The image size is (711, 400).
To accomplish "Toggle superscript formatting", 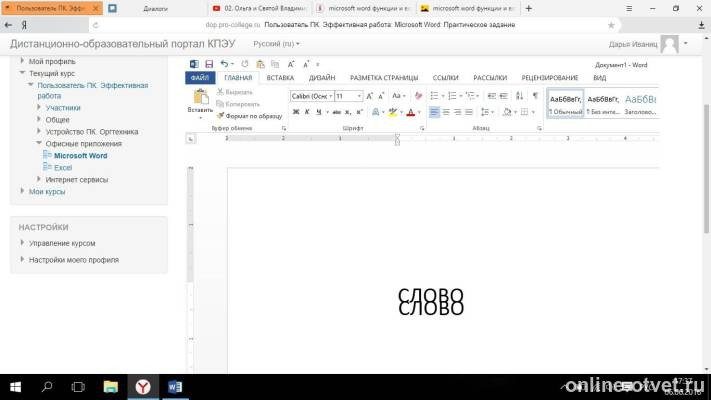I will [x=359, y=112].
